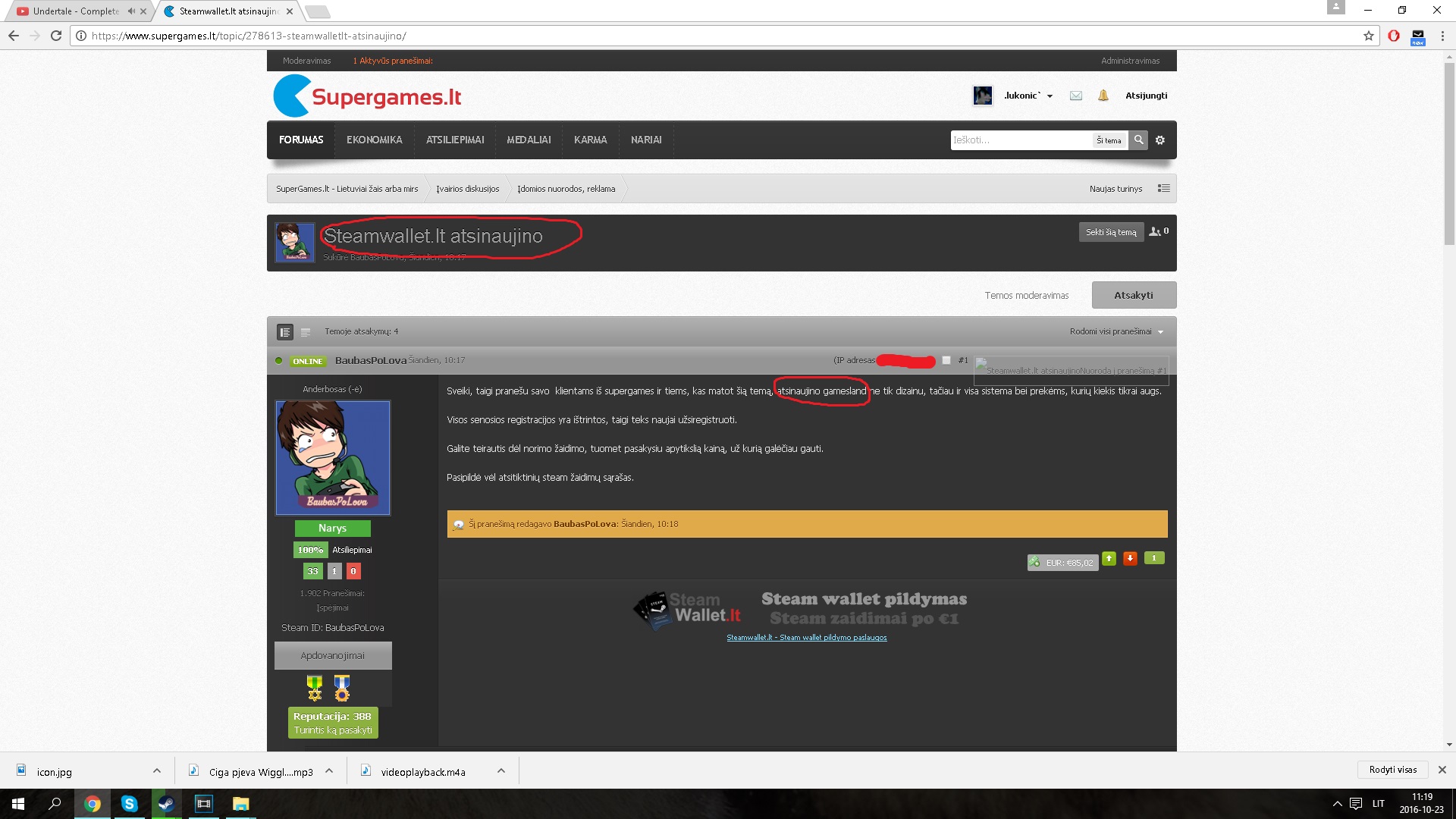
Task: Expand options for Ciga pjeva mp3 download
Action: coord(329,770)
